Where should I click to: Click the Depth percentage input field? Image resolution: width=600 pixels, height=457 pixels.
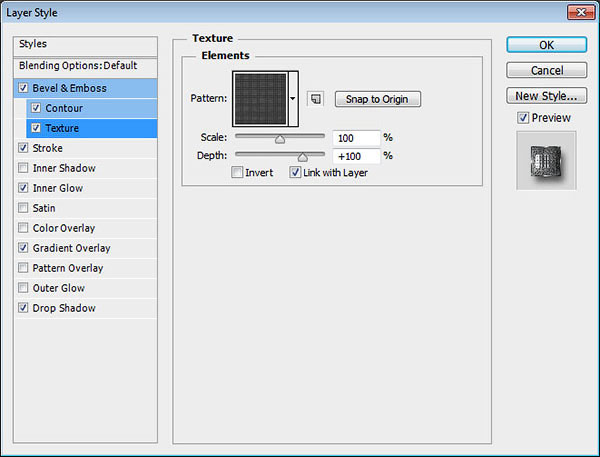[357, 156]
